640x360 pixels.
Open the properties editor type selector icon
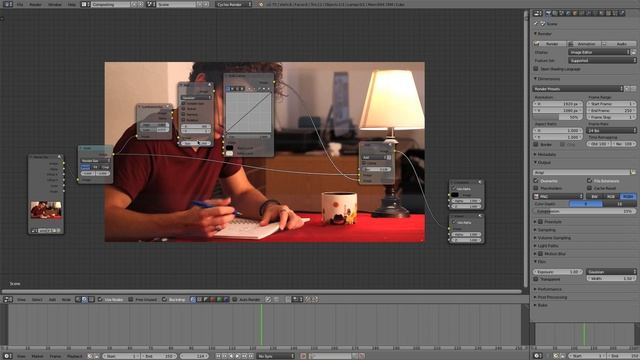[538, 13]
